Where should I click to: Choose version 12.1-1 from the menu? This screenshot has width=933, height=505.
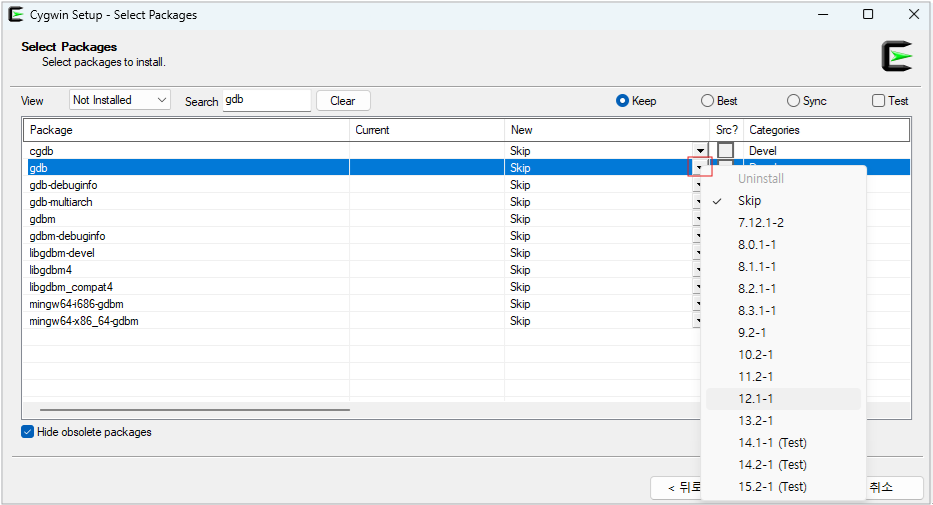click(x=783, y=399)
